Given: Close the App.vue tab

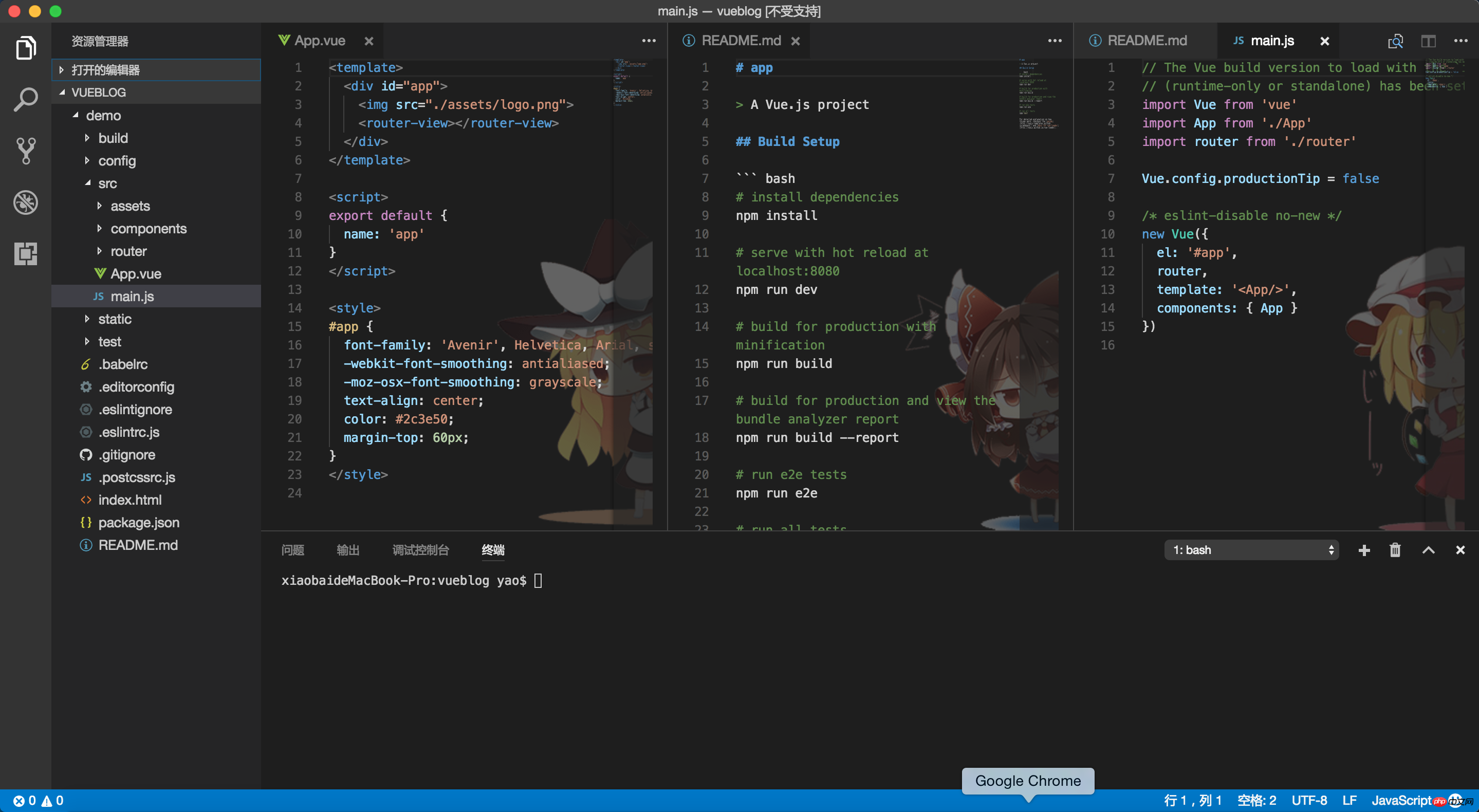Looking at the screenshot, I should (369, 41).
